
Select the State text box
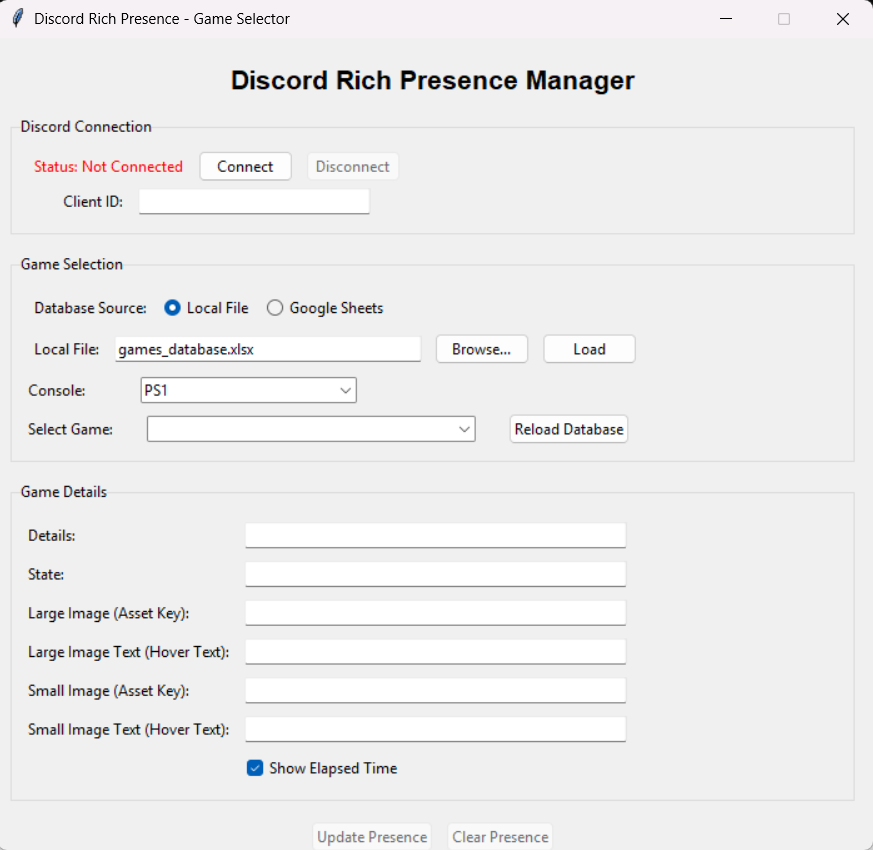[435, 574]
